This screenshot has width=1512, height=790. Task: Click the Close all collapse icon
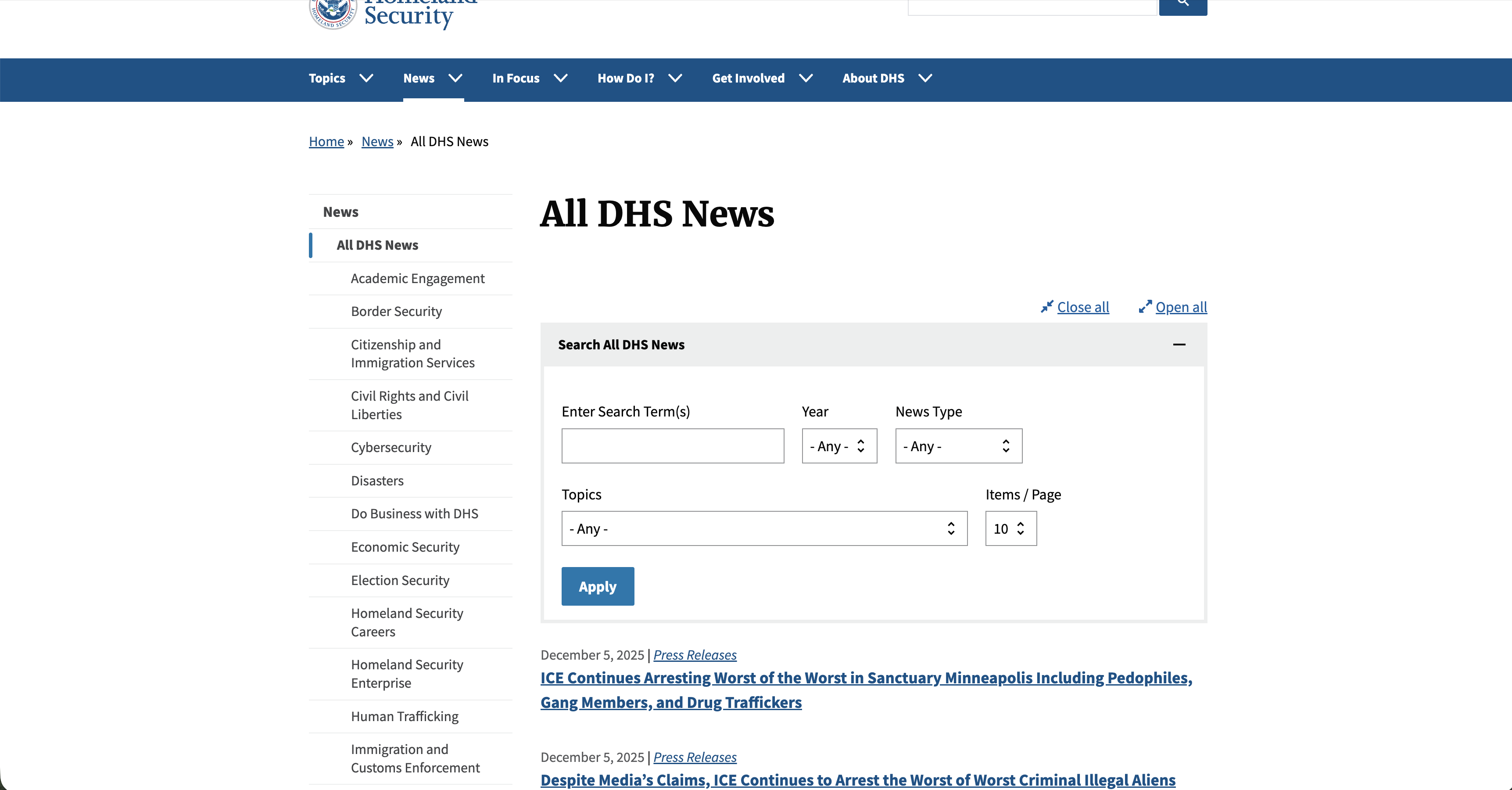pos(1046,307)
